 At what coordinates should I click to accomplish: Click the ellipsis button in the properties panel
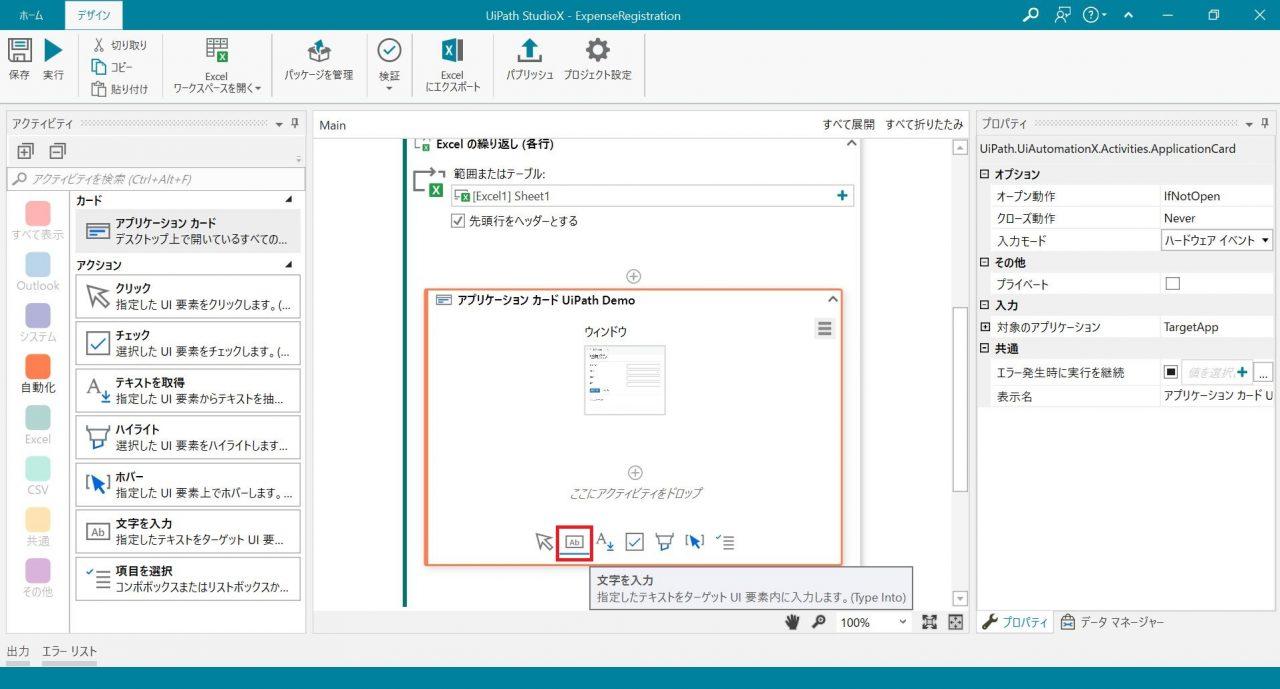point(1264,372)
